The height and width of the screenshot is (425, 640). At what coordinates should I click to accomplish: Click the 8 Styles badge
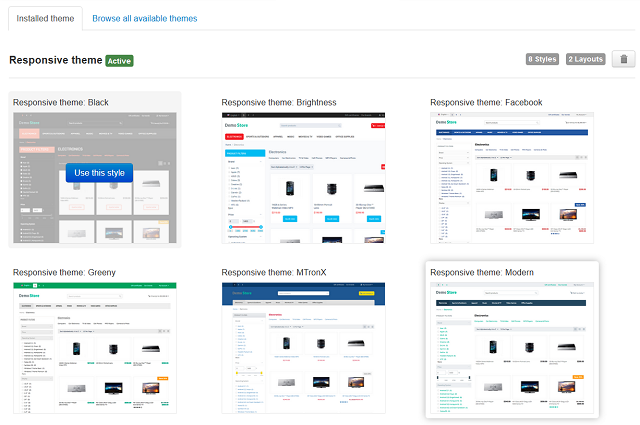542,59
